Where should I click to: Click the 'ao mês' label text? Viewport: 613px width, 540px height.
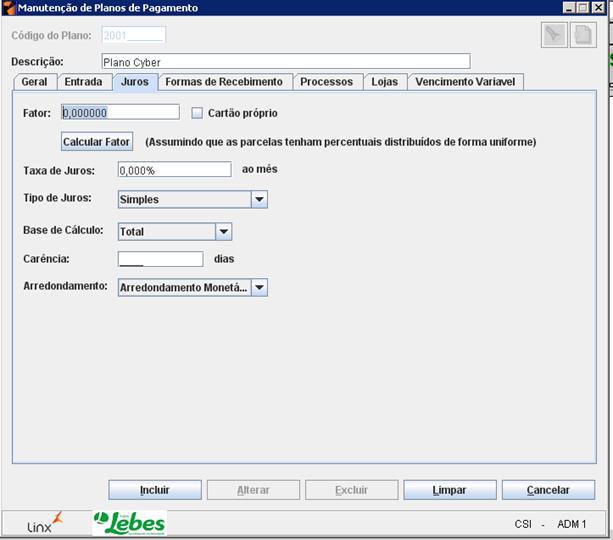point(260,169)
